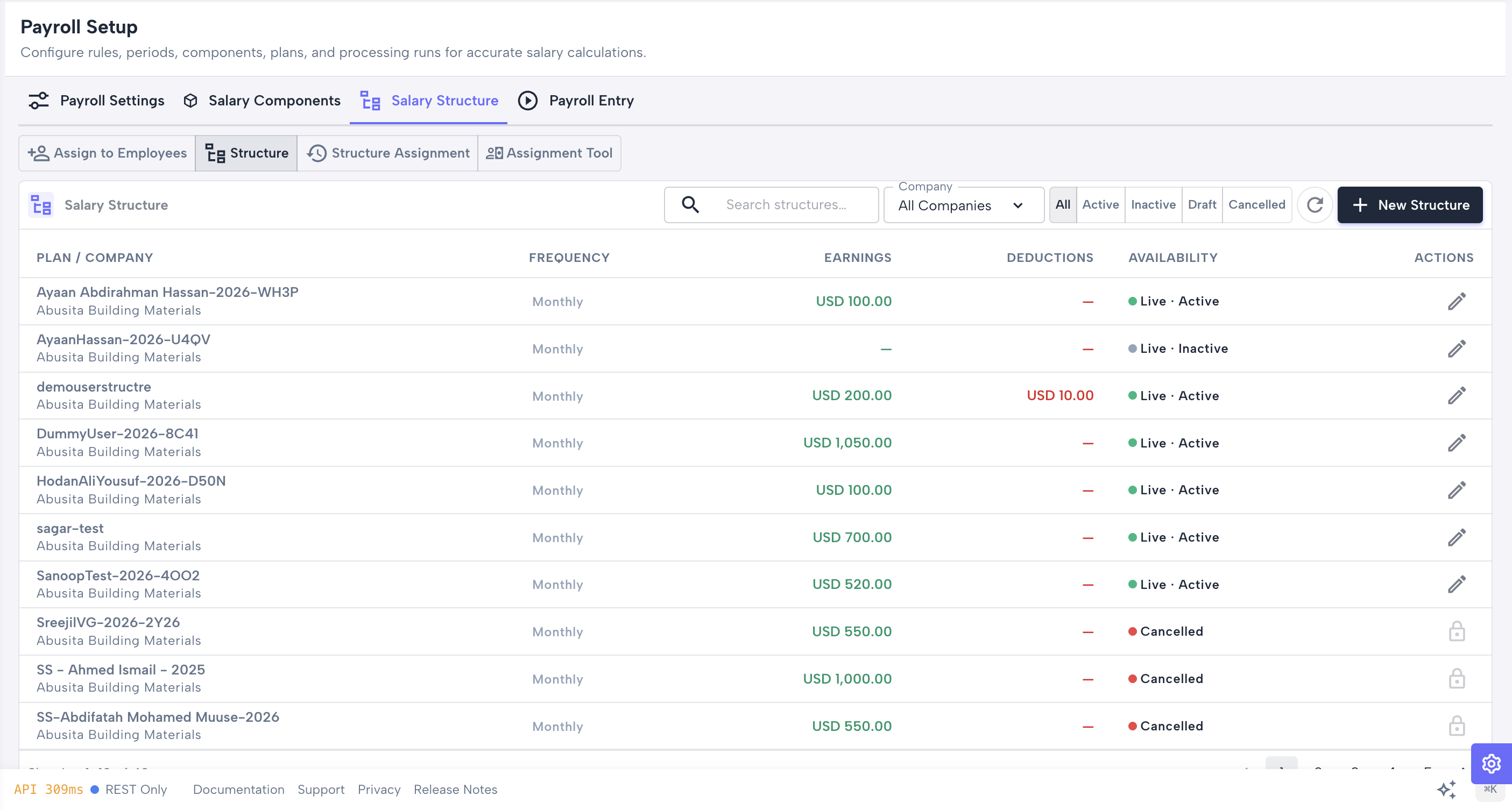Edit the sagar-test structure
This screenshot has height=810, width=1512.
pos(1456,537)
